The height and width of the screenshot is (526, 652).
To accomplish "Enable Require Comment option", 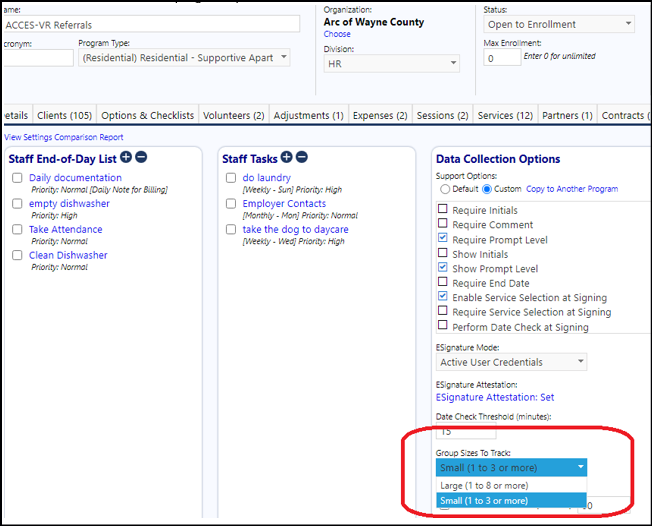I will tap(443, 223).
